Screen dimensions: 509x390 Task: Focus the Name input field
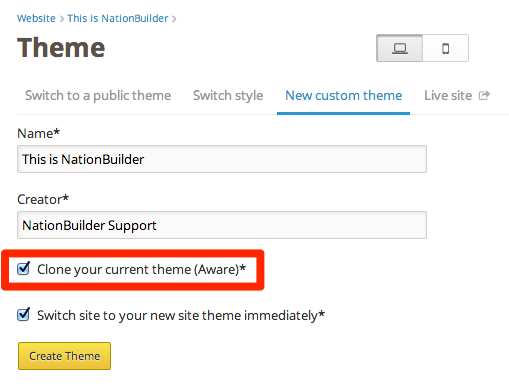[222, 159]
